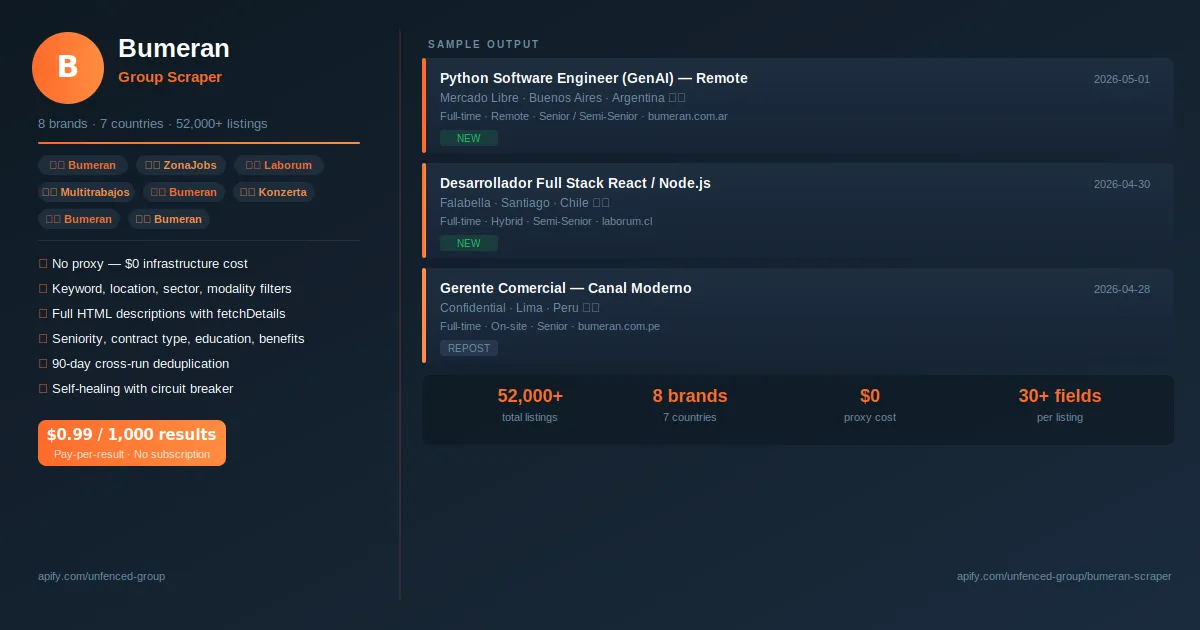Click the Full HTML descriptions with fetchDetails feature
The image size is (1200, 630).
[x=162, y=314]
